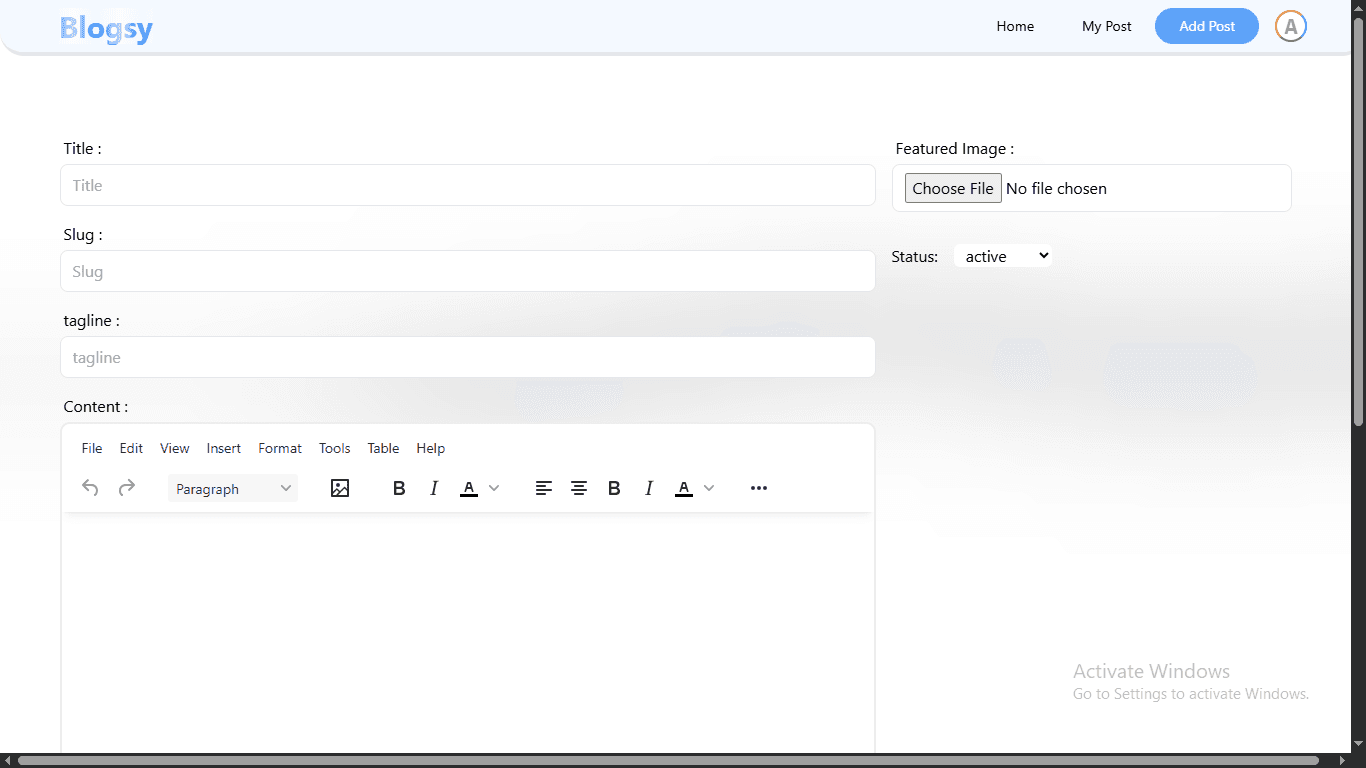Click the profile avatar icon
Screen dimensions: 1366x768
1290,26
